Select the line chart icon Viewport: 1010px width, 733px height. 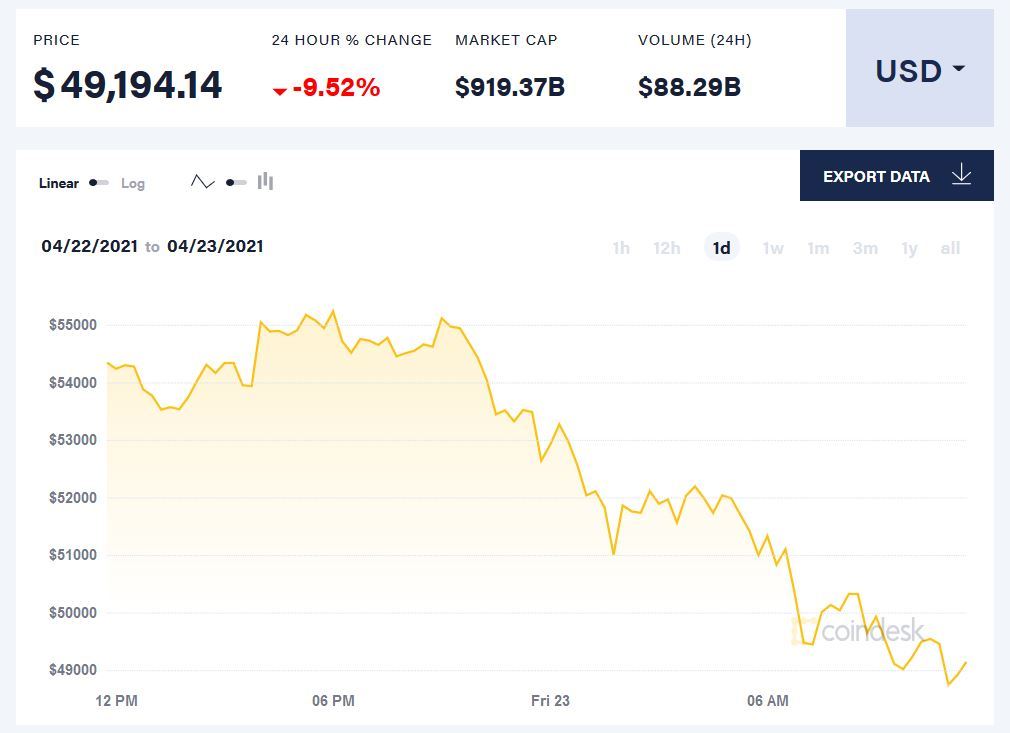tap(203, 182)
